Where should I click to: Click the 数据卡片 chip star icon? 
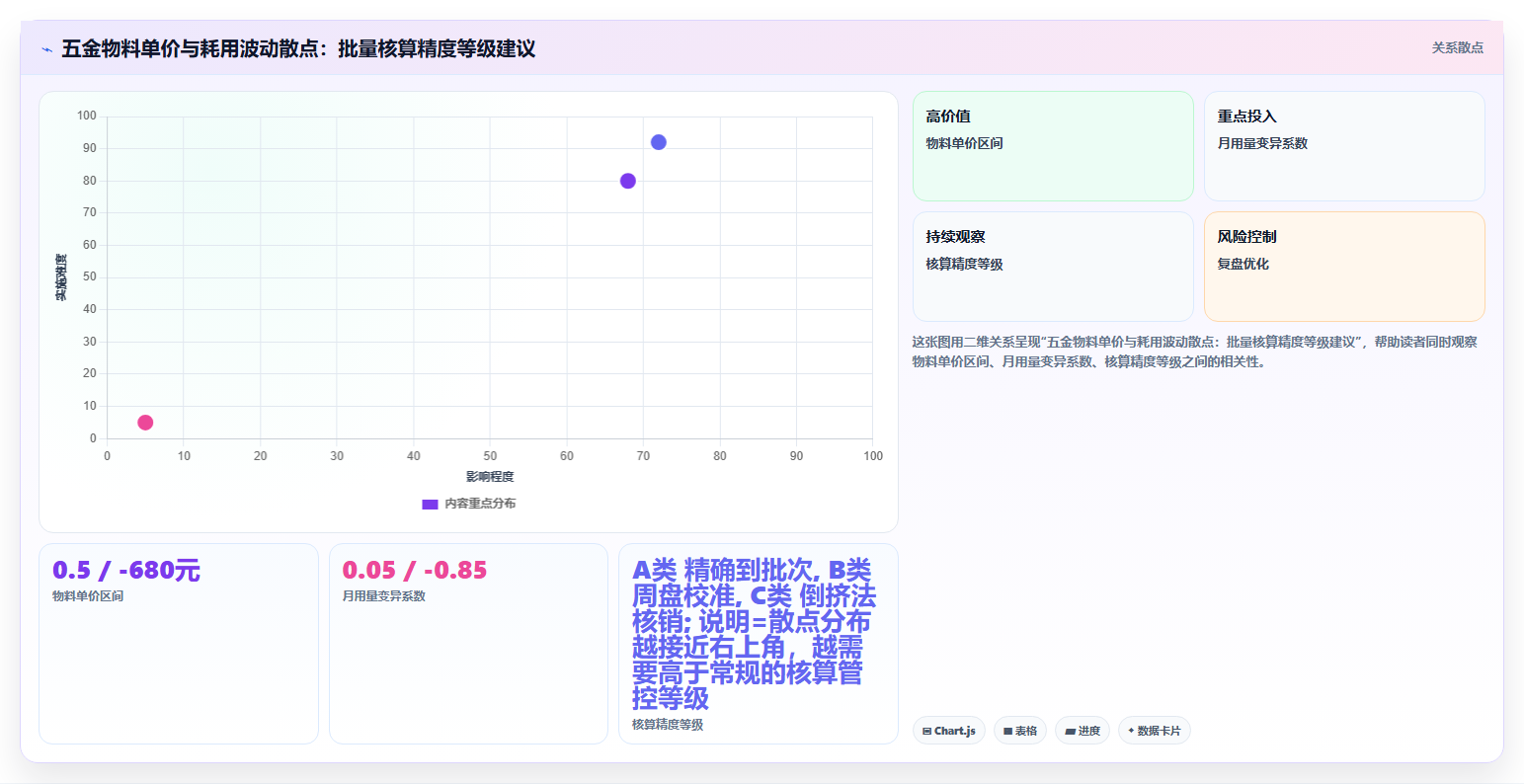coord(1131,731)
